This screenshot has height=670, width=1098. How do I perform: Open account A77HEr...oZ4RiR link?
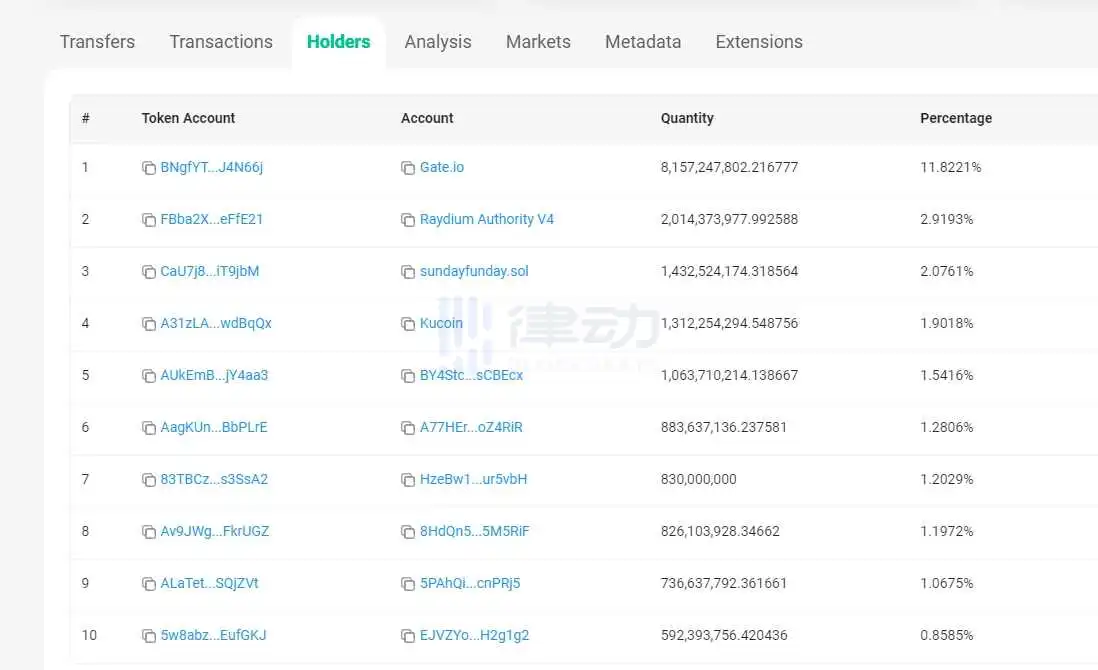coord(471,427)
